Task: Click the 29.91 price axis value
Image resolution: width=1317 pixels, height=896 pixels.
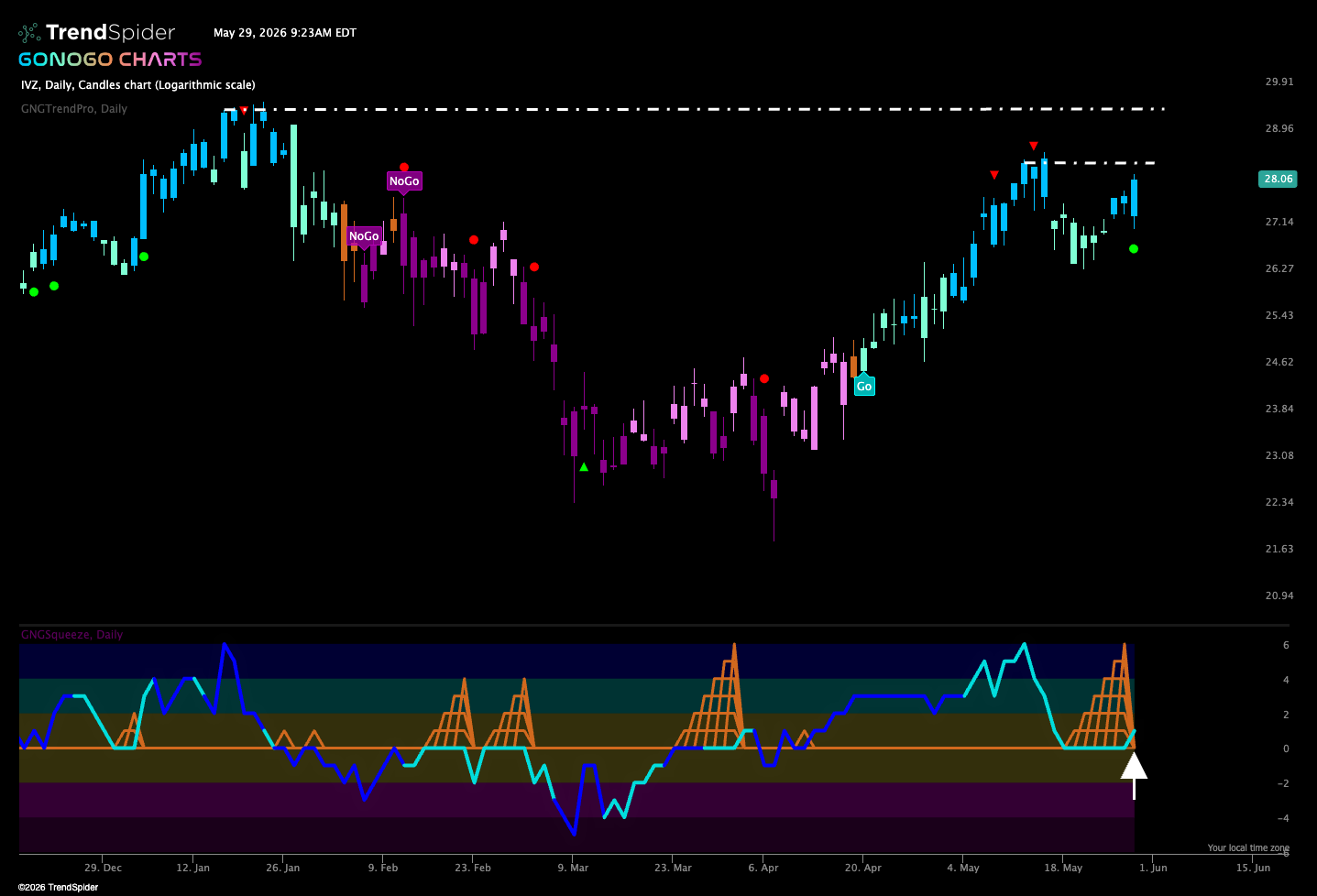Action: [x=1279, y=82]
